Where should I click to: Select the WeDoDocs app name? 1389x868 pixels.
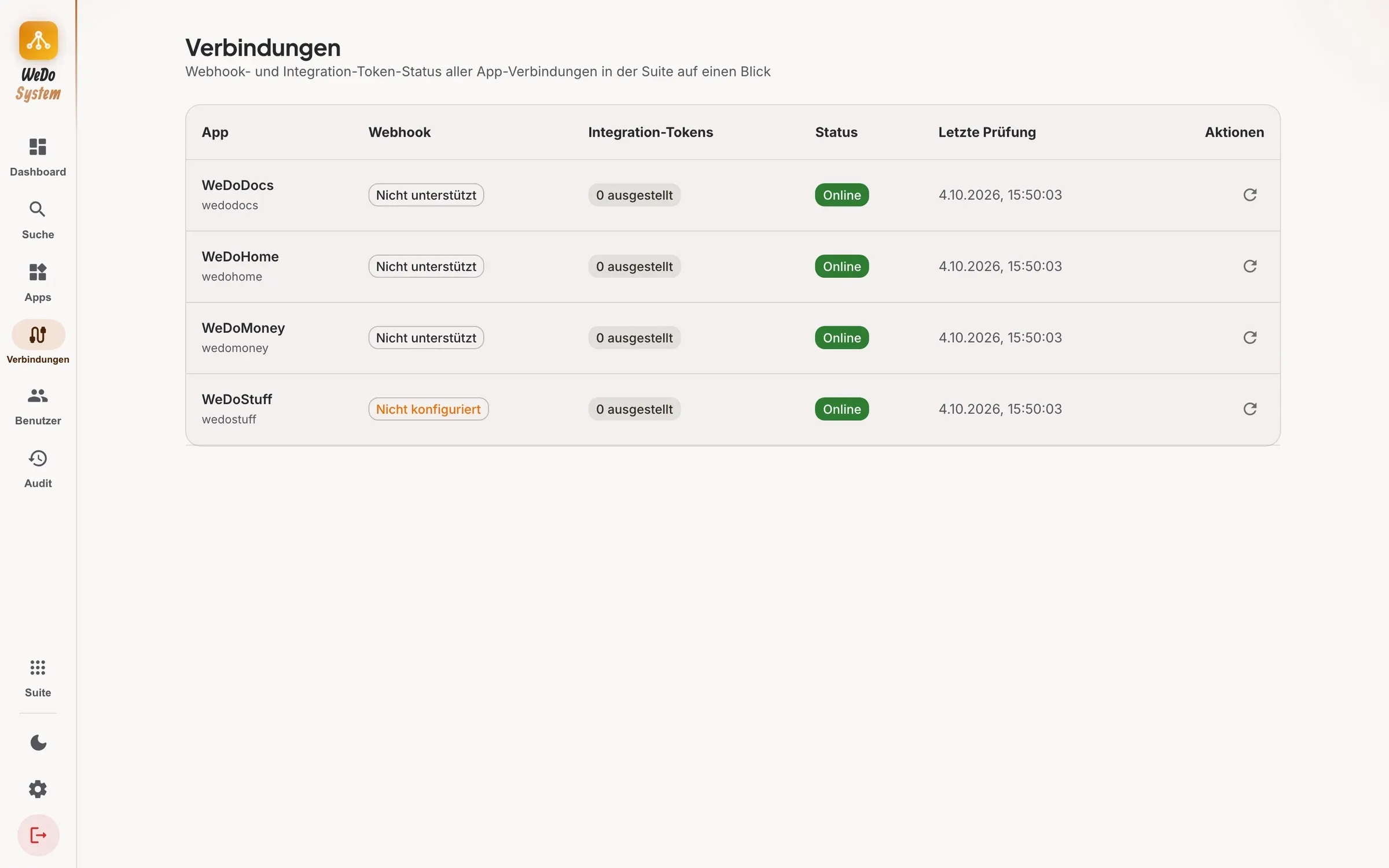coord(237,185)
